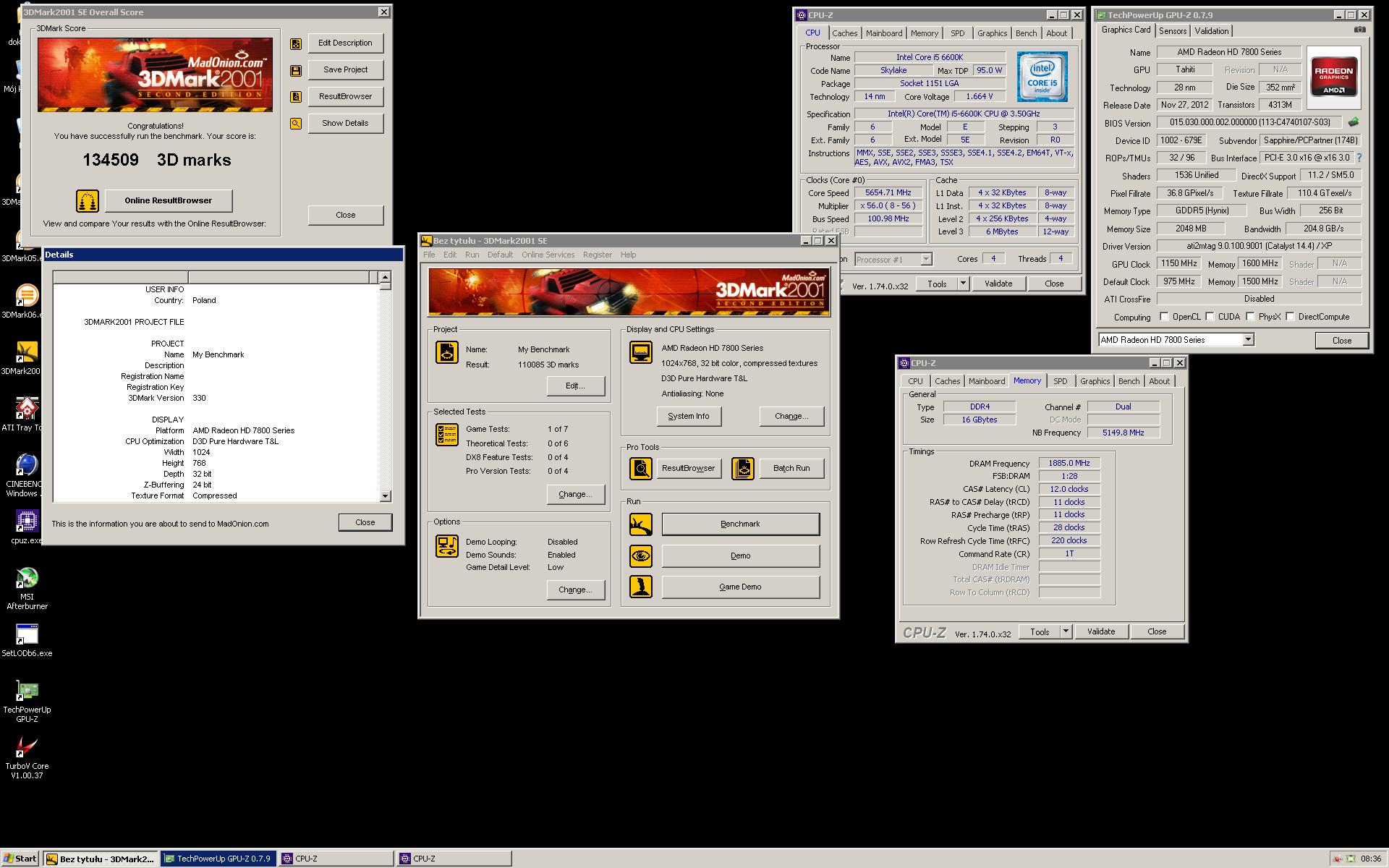Expand the Tools dropdown arrow in CPU-Z Memory window
This screenshot has height=868, width=1389.
(1066, 632)
